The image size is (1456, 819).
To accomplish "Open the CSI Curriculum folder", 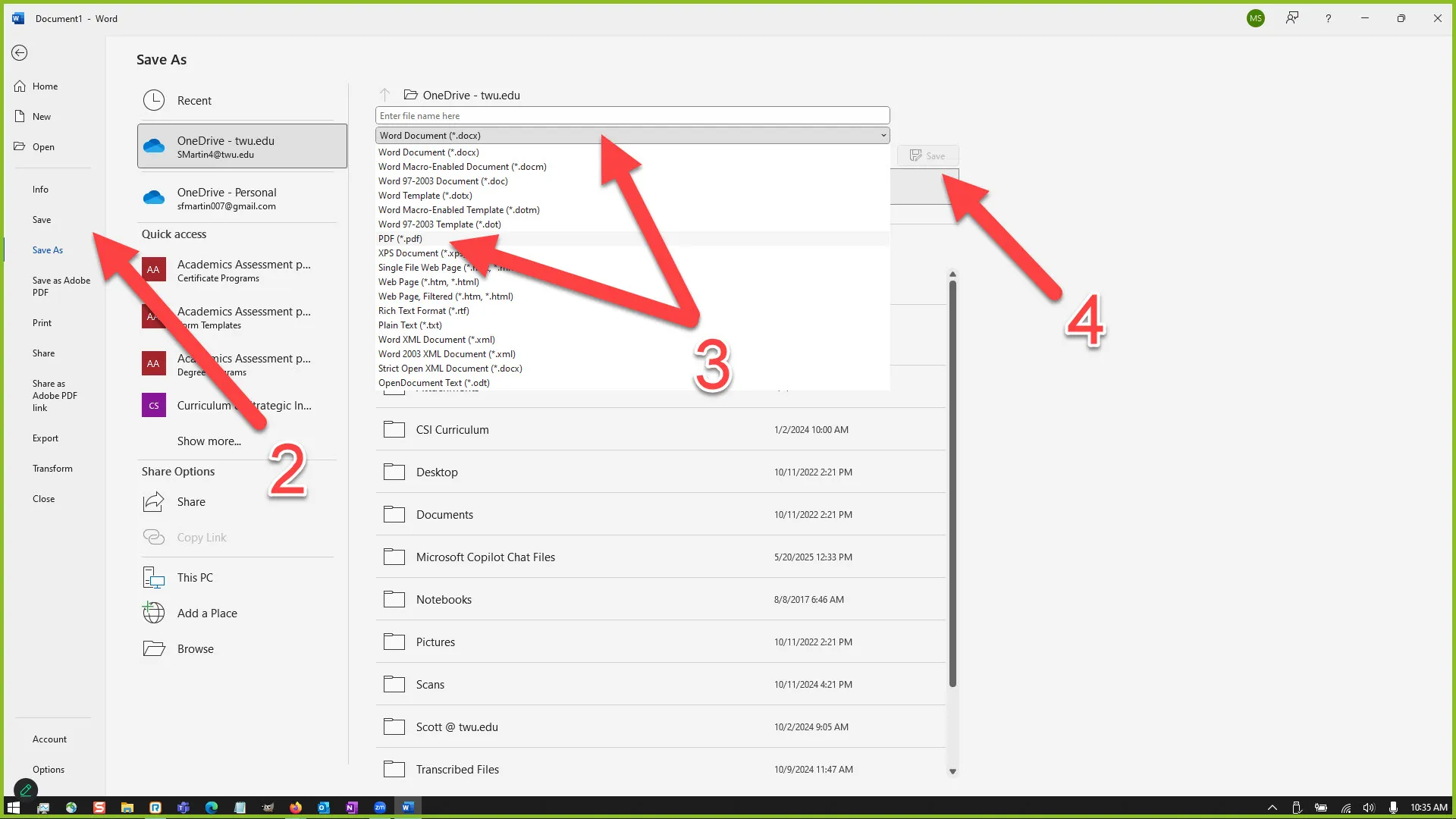I will pyautogui.click(x=661, y=430).
